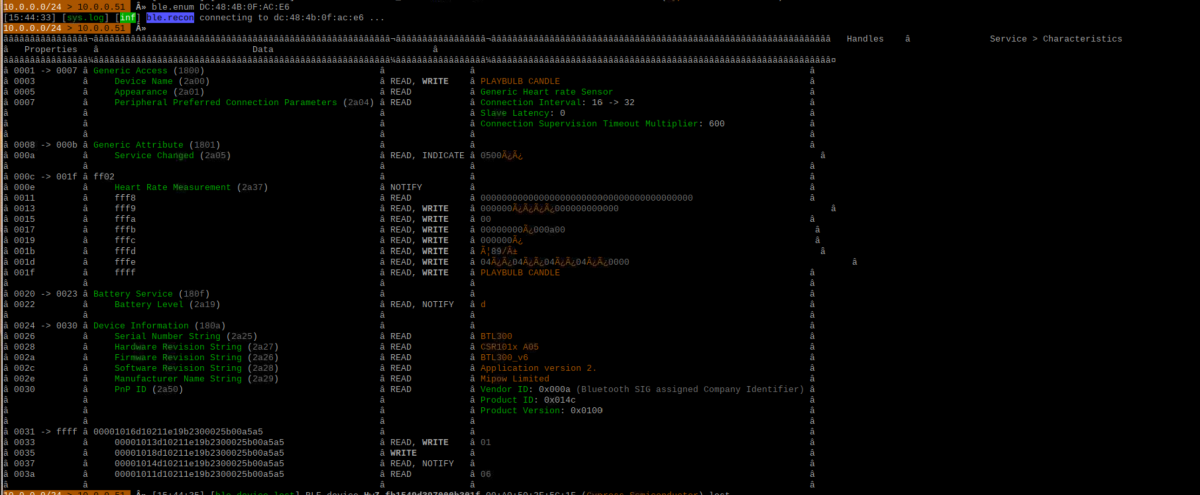1200x495 pixels.
Task: Select the CSR101x A05 hardware value
Action: pyautogui.click(x=510, y=346)
